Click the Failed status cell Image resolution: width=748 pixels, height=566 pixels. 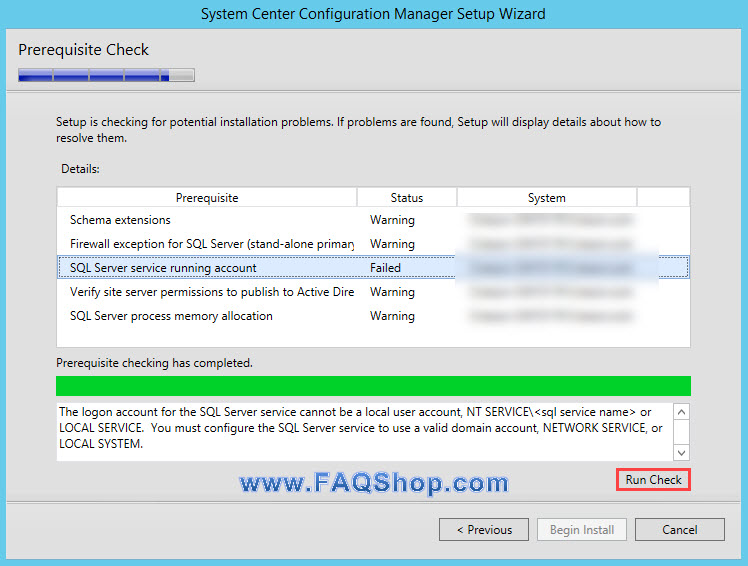[385, 268]
